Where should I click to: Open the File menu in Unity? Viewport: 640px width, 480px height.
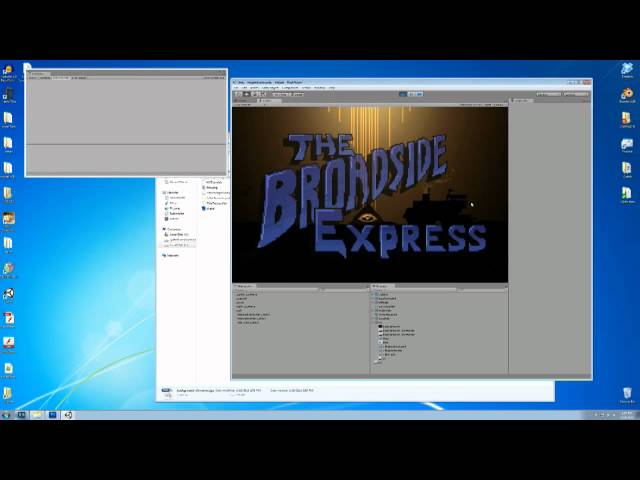[x=236, y=88]
